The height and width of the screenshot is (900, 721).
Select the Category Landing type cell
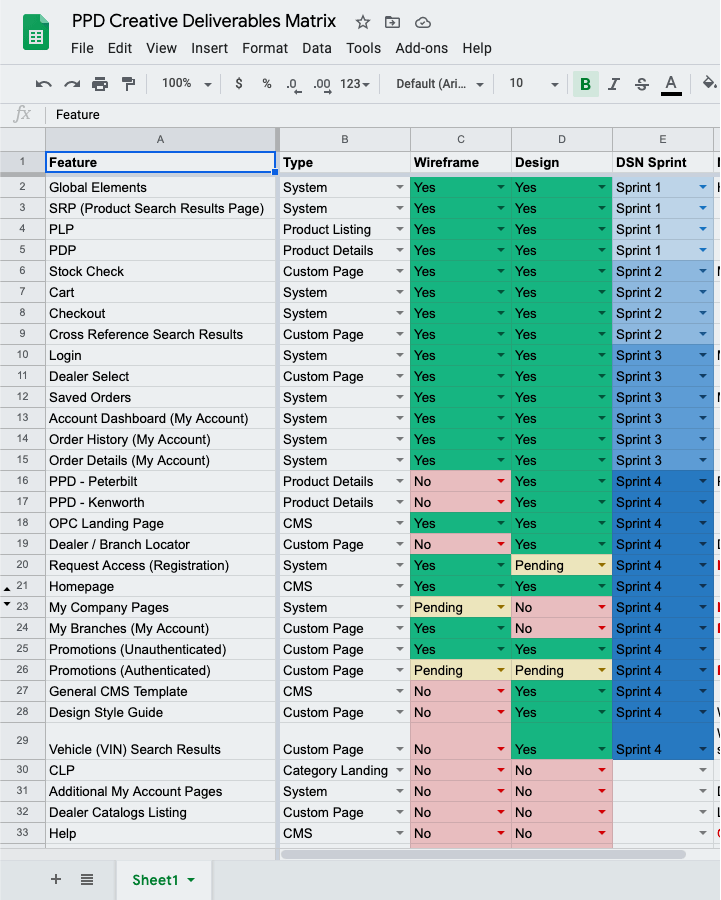(344, 770)
